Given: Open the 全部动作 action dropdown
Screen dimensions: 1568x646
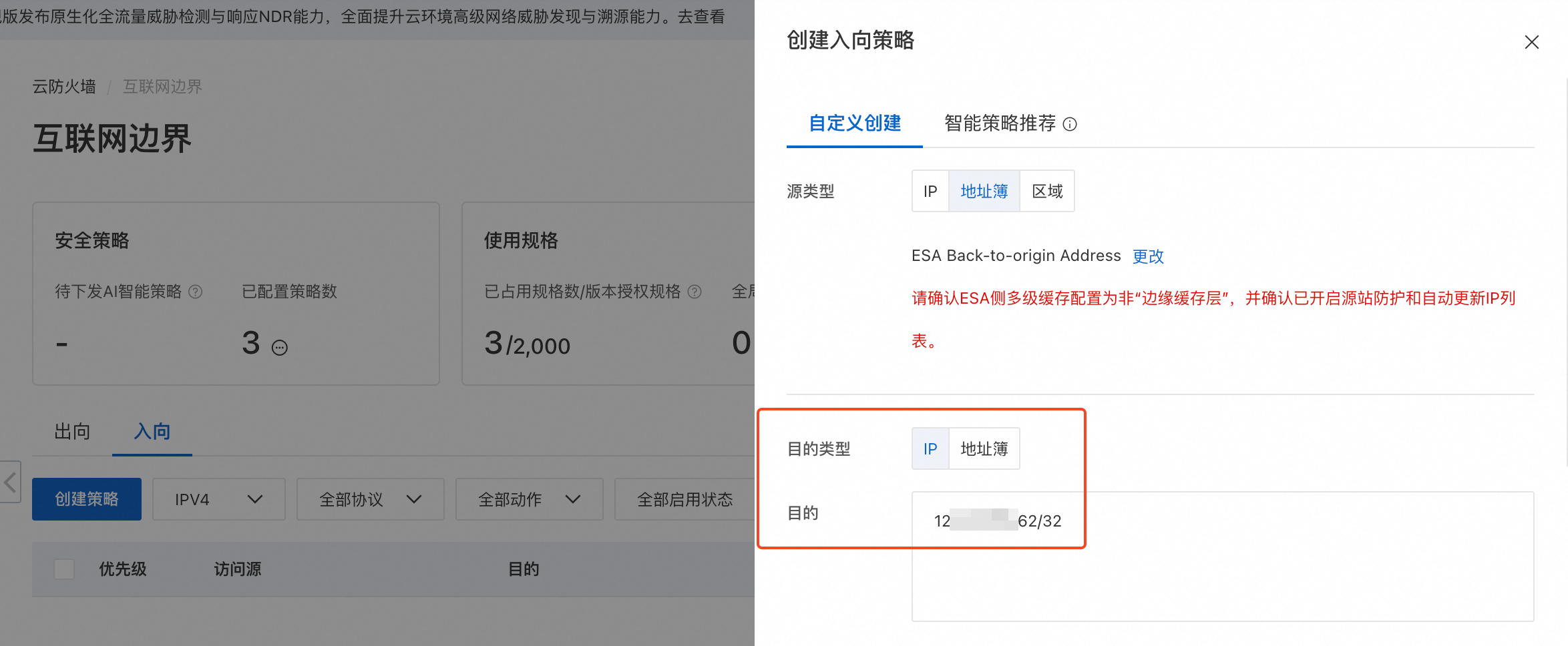Looking at the screenshot, I should (529, 499).
